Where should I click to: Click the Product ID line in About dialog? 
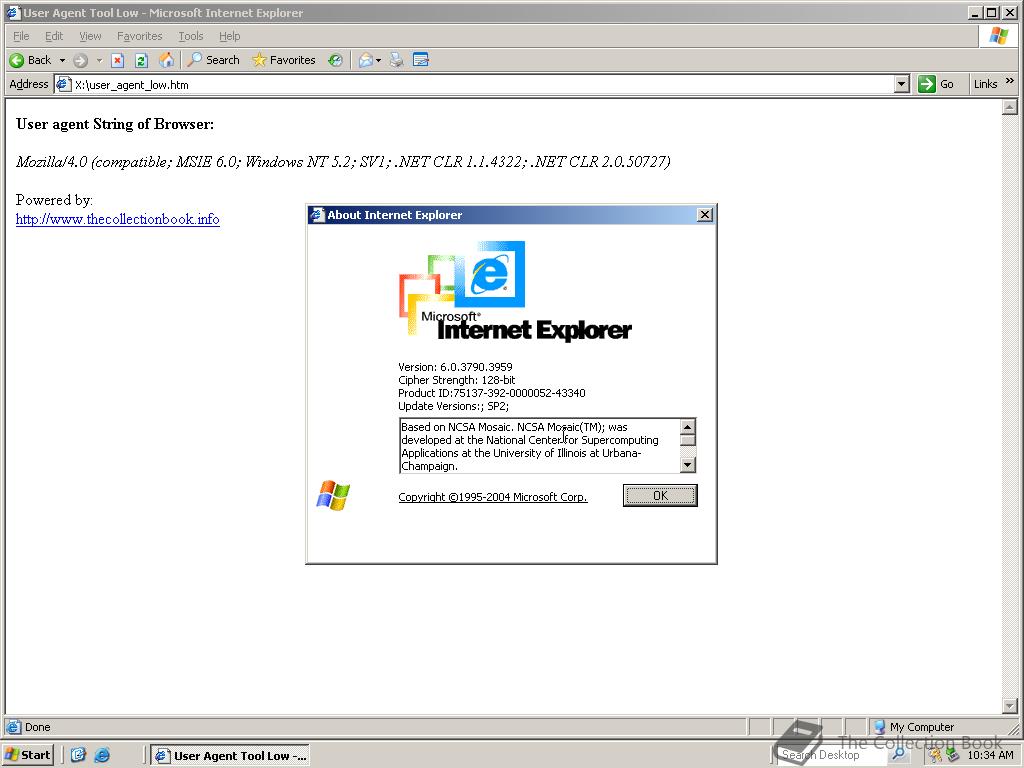(492, 393)
